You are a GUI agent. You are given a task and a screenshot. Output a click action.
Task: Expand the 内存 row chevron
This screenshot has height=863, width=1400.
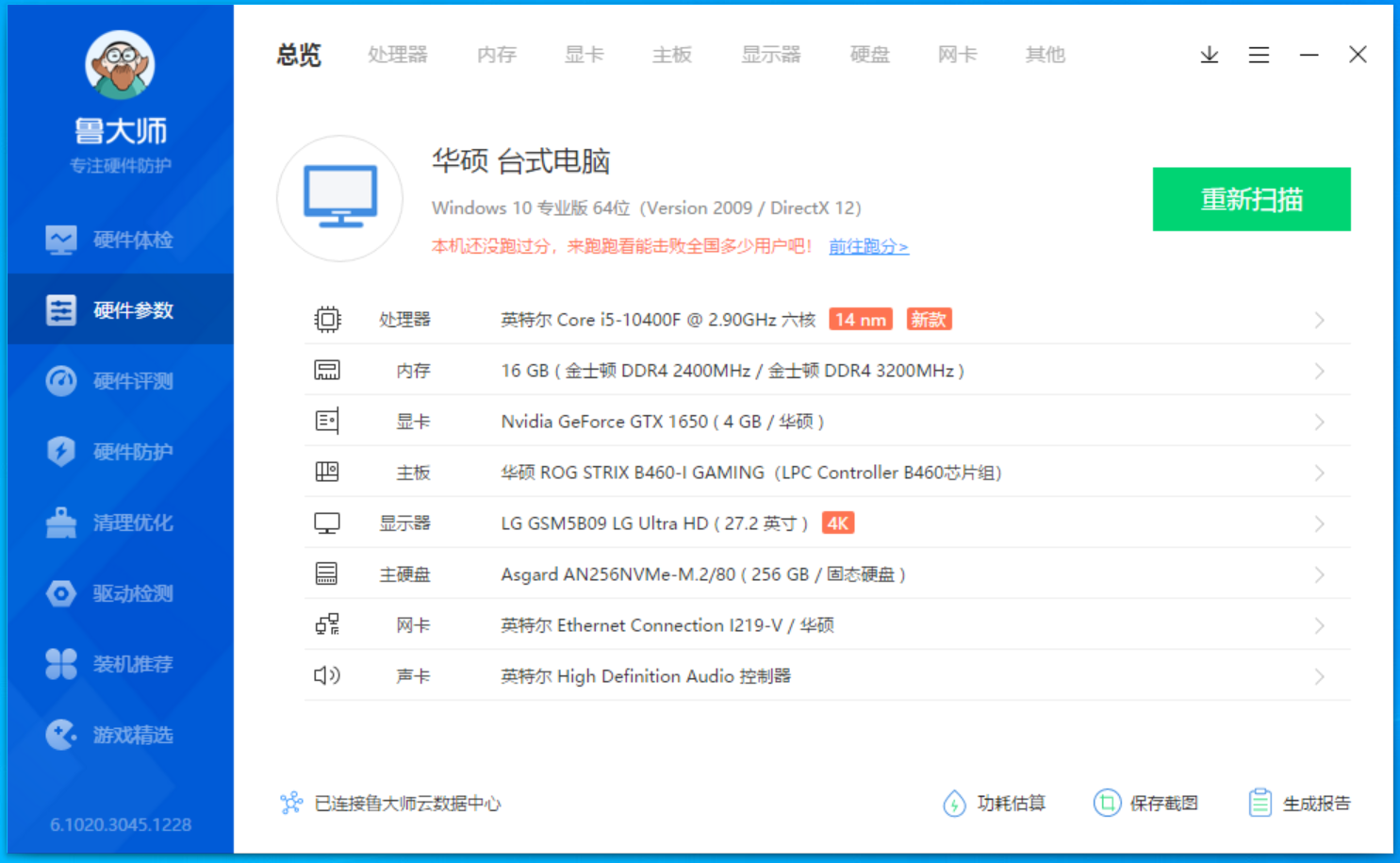tap(1320, 372)
